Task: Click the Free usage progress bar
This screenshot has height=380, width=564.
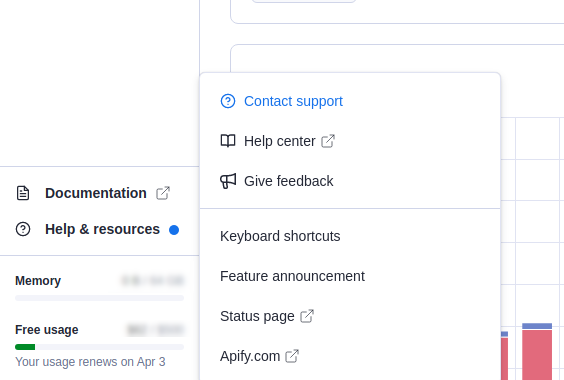Action: pos(99,347)
